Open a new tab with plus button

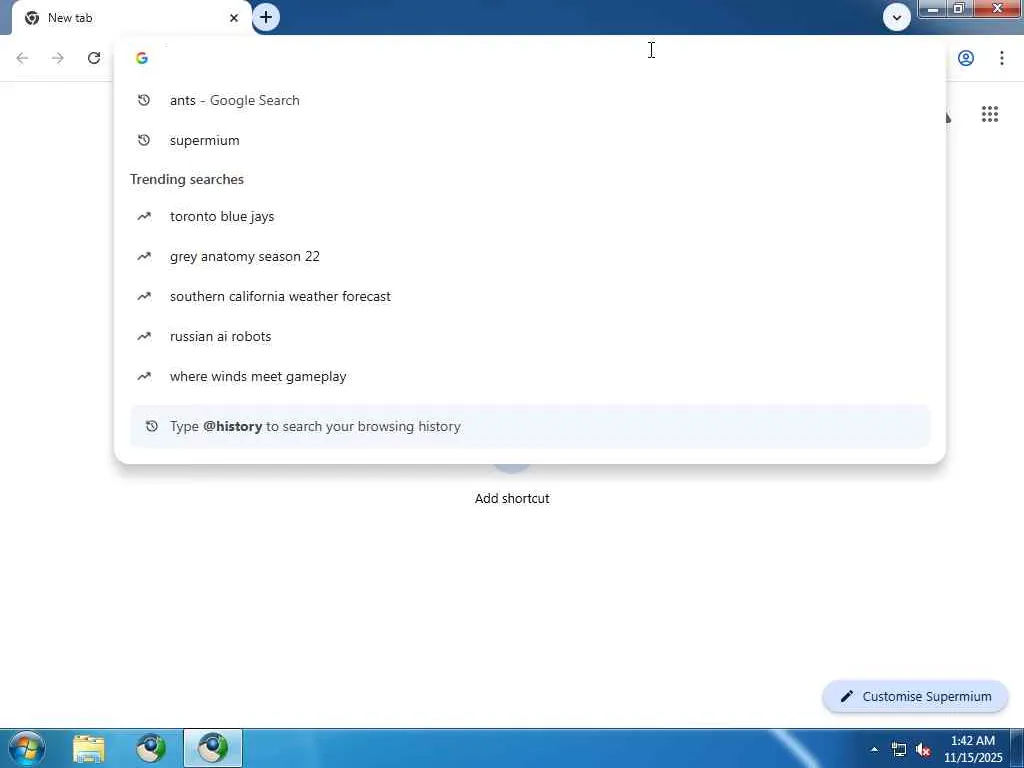(266, 18)
